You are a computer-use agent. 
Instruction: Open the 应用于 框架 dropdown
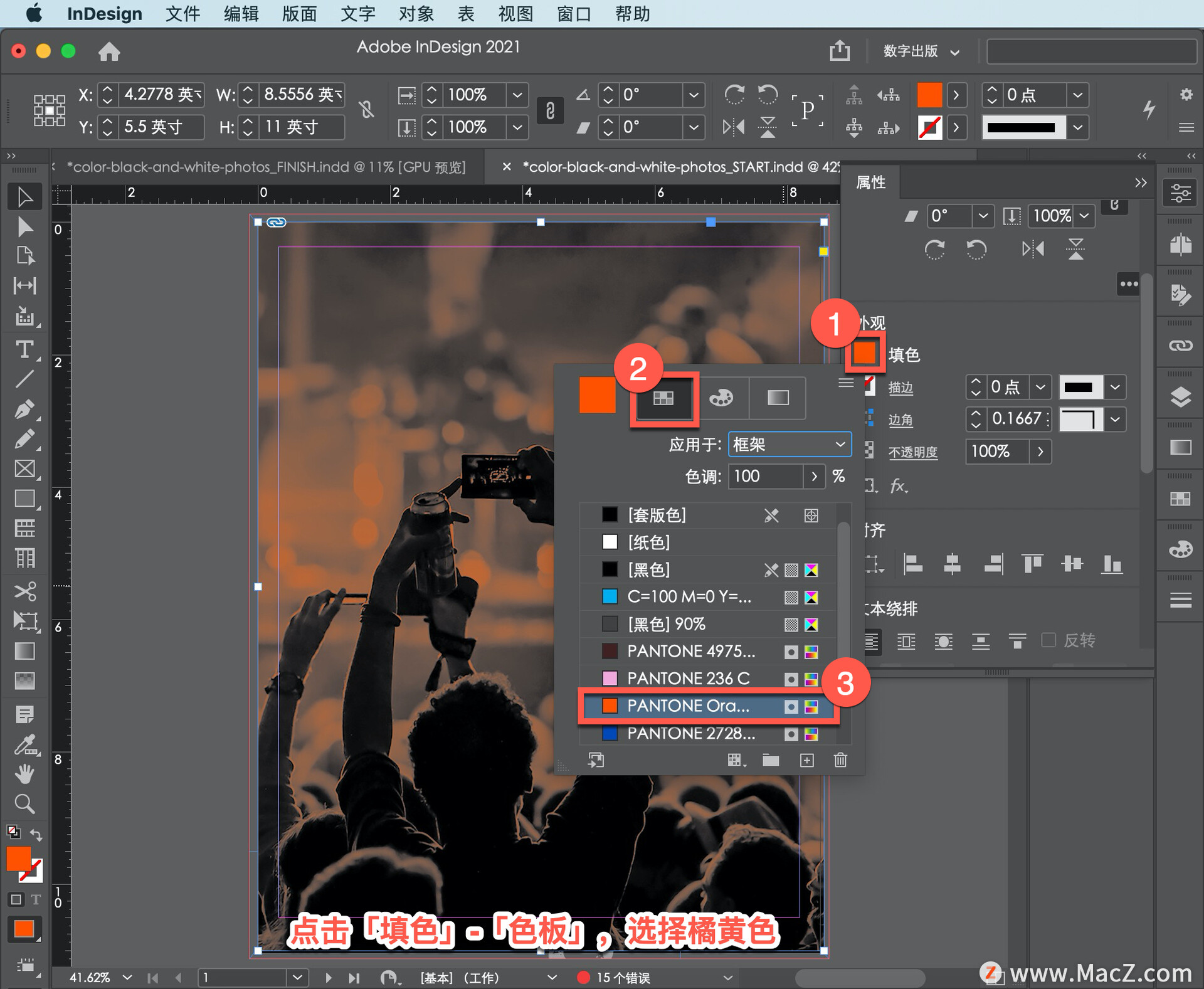coord(789,445)
